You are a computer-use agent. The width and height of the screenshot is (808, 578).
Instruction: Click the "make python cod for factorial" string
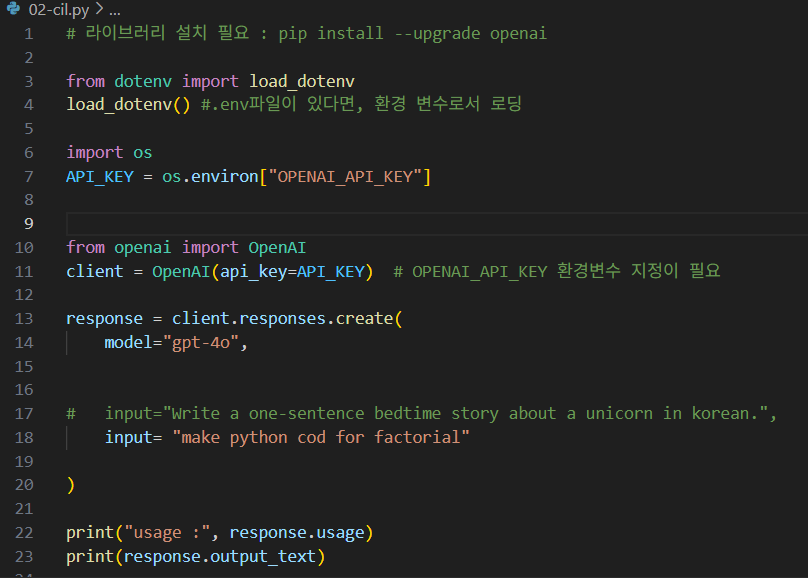321,438
